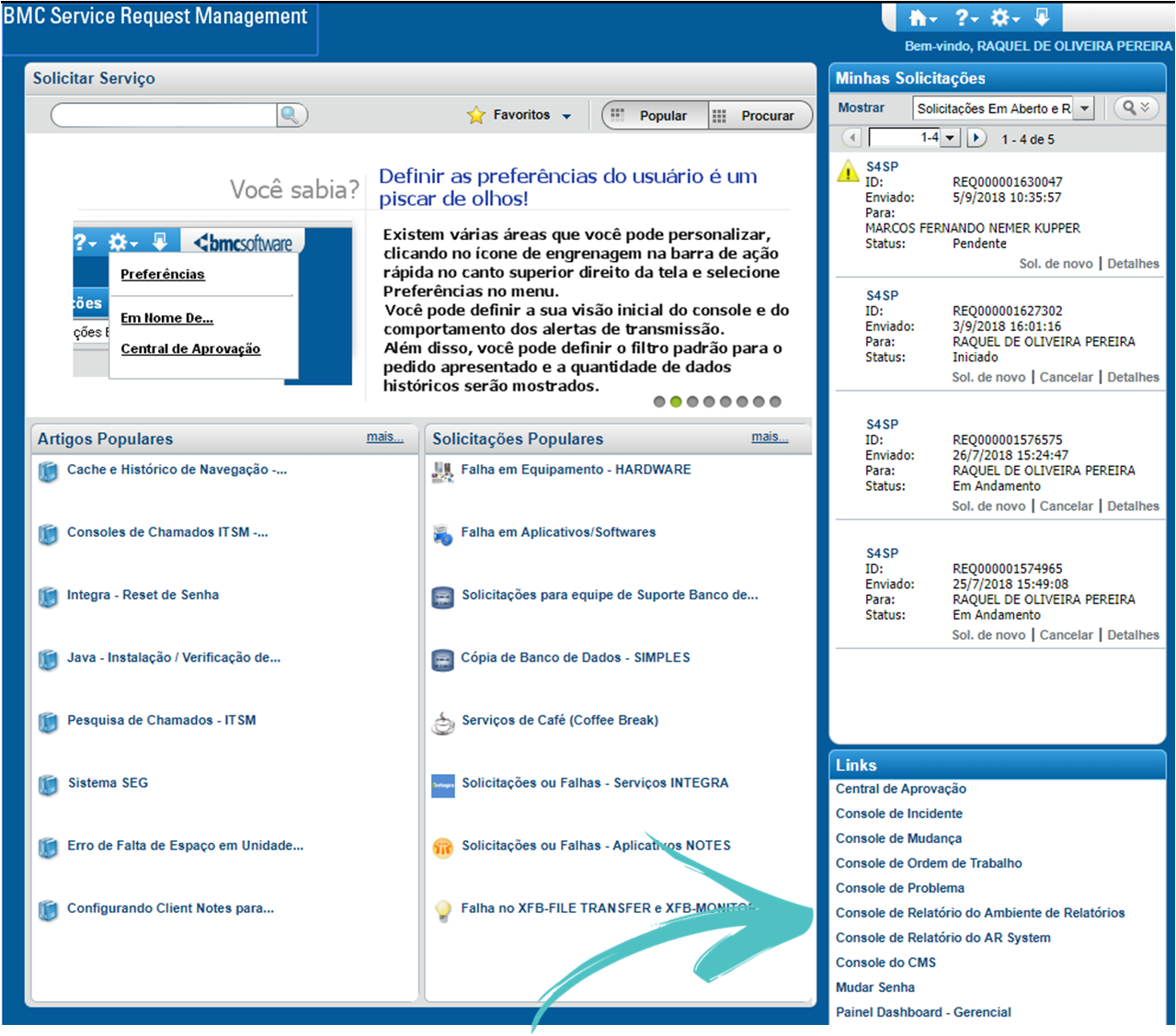Open Detalhes for request REQ000001576575
The height and width of the screenshot is (1036, 1176).
pos(1133,506)
